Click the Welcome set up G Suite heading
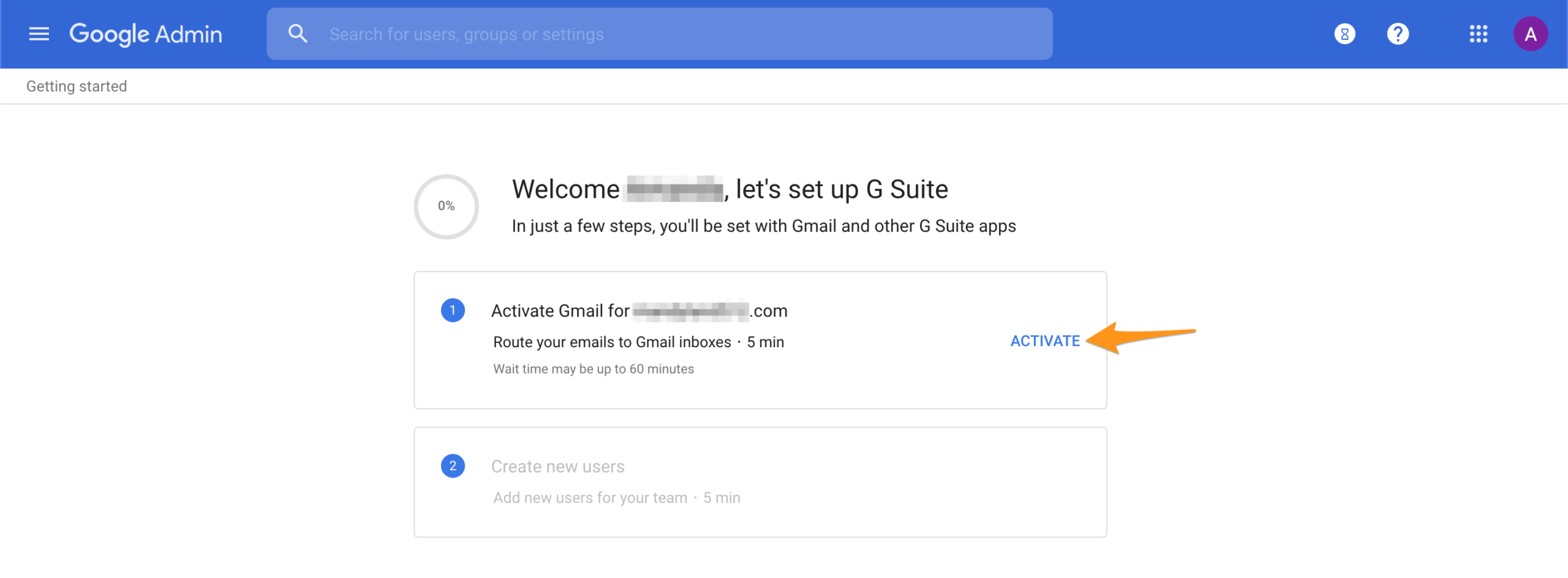The height and width of the screenshot is (578, 1568). coord(729,189)
